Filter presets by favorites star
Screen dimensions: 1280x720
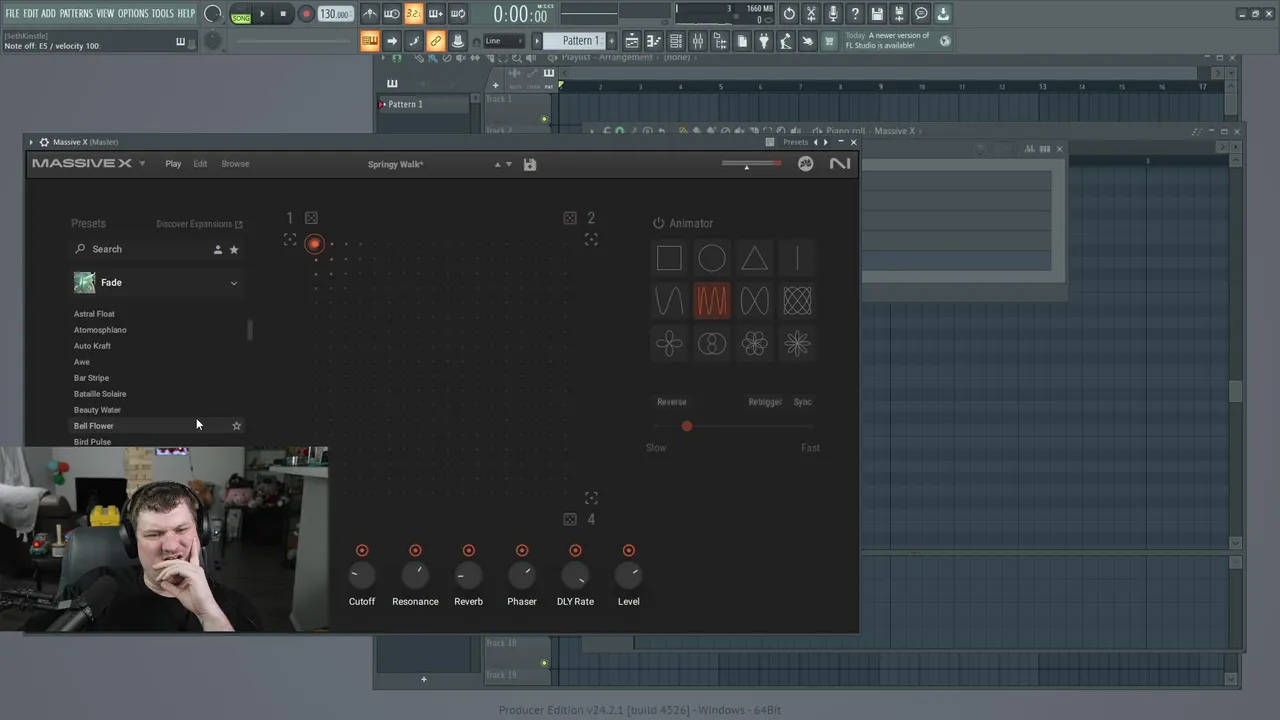(234, 249)
